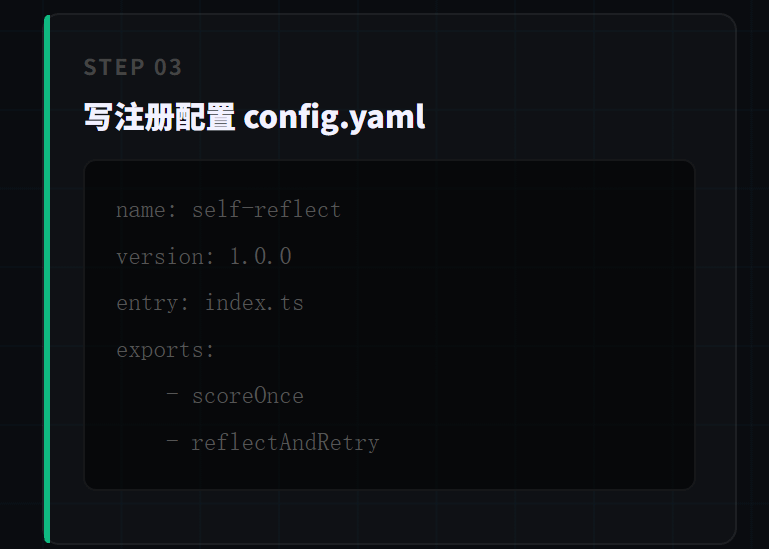The image size is (769, 549).
Task: Click the entry: index.ts line
Action: tap(210, 303)
